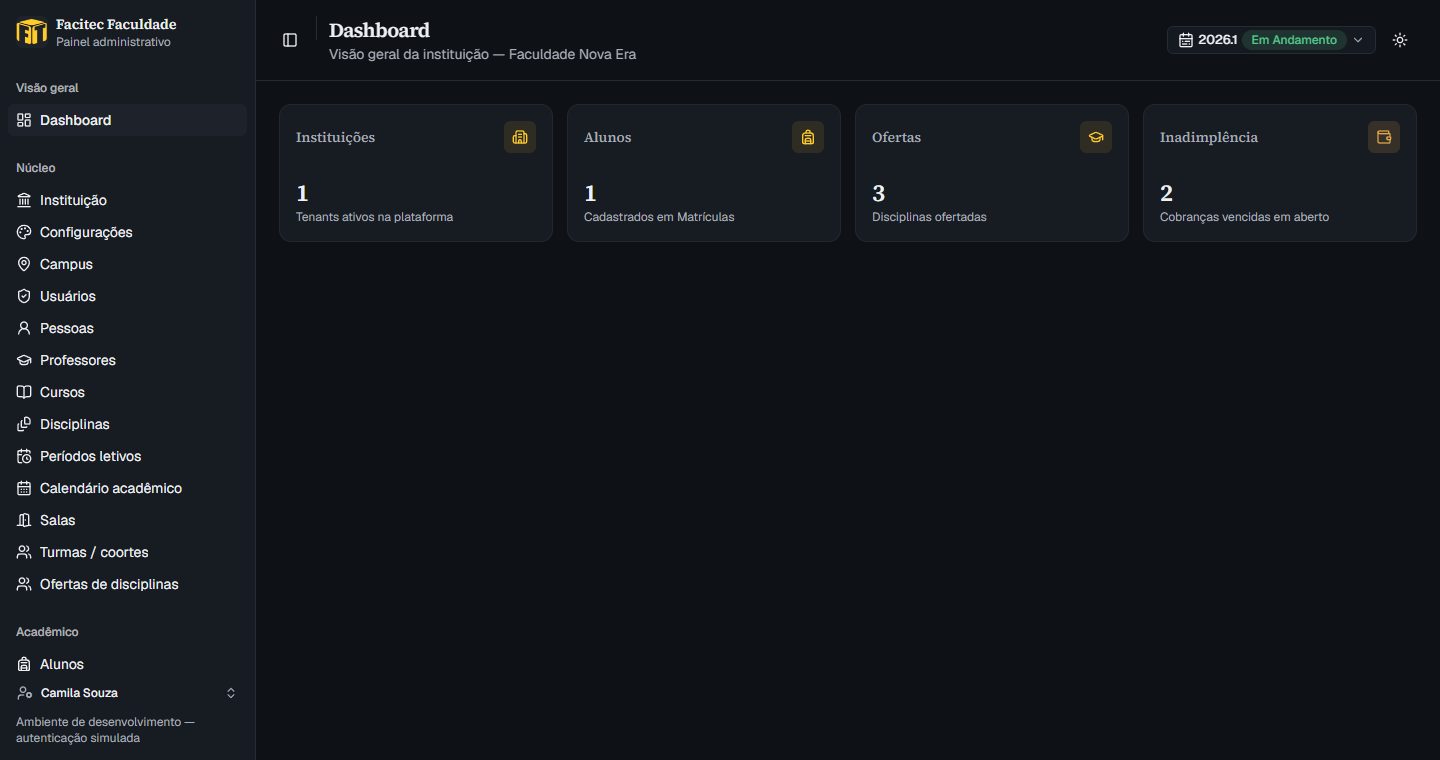Click the Instituição bank icon

pos(24,200)
